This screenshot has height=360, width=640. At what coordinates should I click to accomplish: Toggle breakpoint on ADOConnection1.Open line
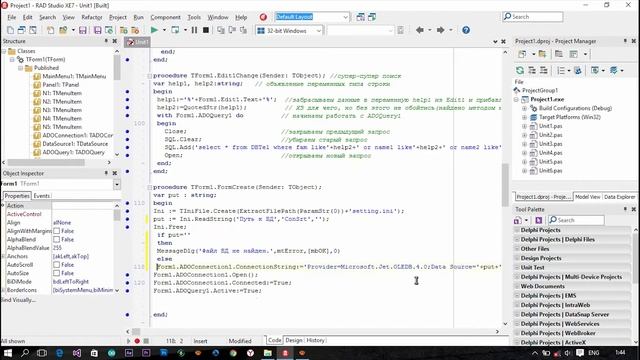point(127,275)
